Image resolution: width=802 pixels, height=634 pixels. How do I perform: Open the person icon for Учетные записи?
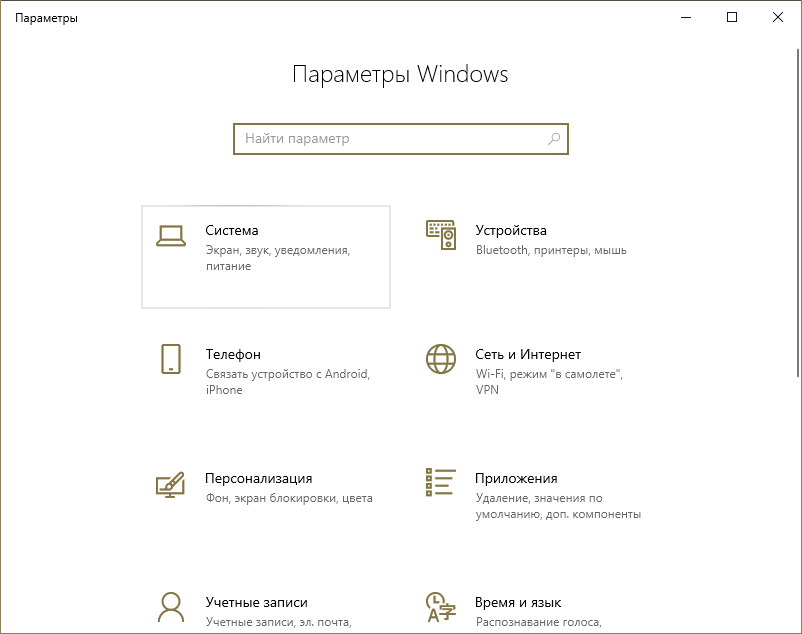[x=171, y=607]
